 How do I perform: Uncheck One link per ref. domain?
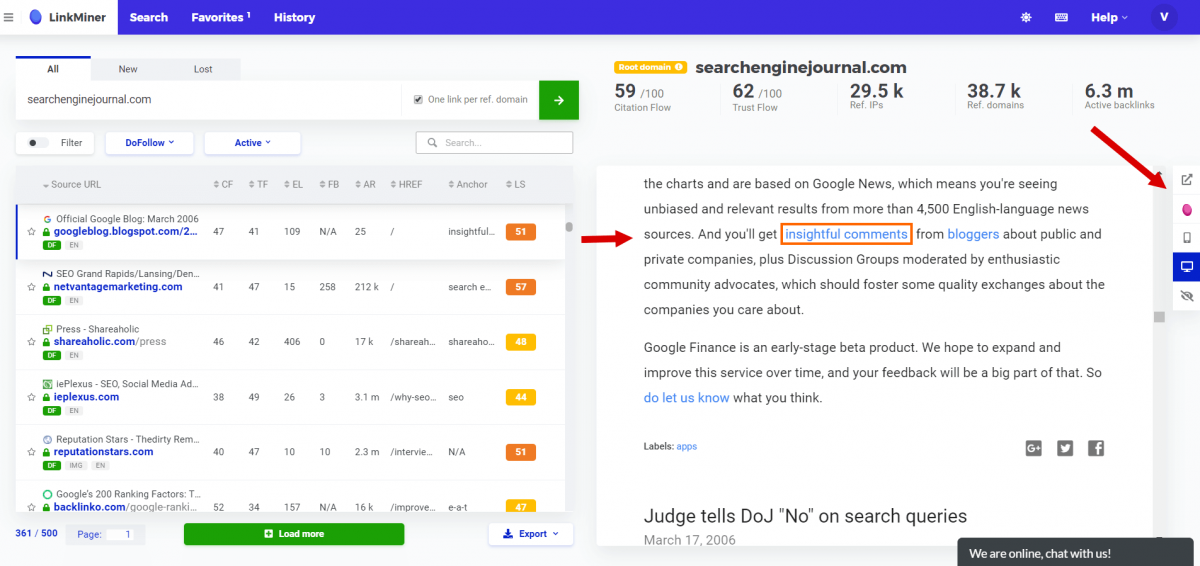click(x=419, y=100)
